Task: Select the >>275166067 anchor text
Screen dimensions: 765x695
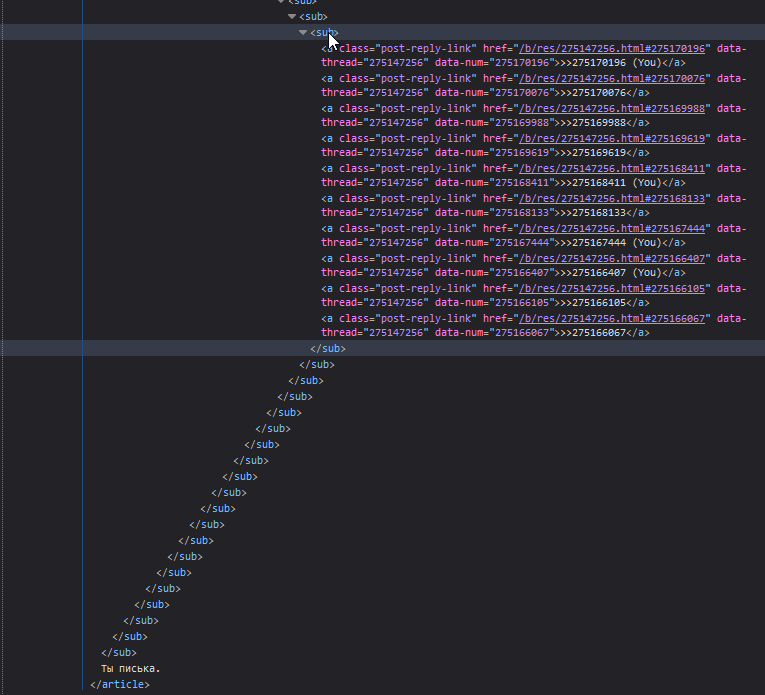Action: click(x=593, y=333)
